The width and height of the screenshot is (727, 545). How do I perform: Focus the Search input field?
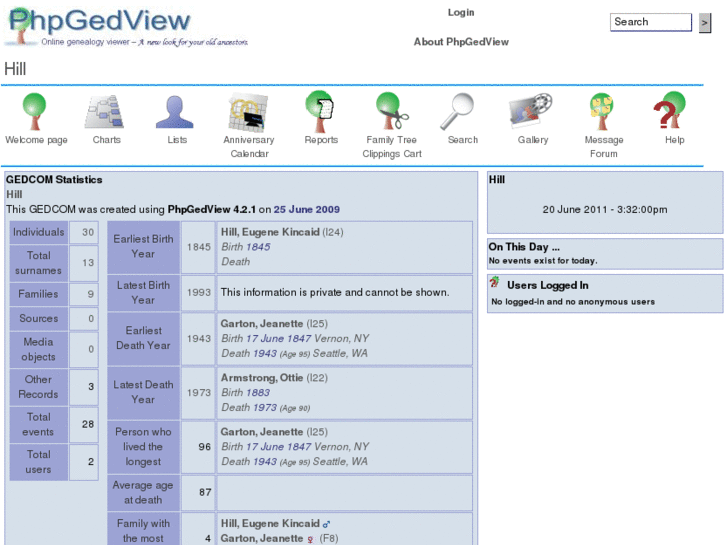650,22
